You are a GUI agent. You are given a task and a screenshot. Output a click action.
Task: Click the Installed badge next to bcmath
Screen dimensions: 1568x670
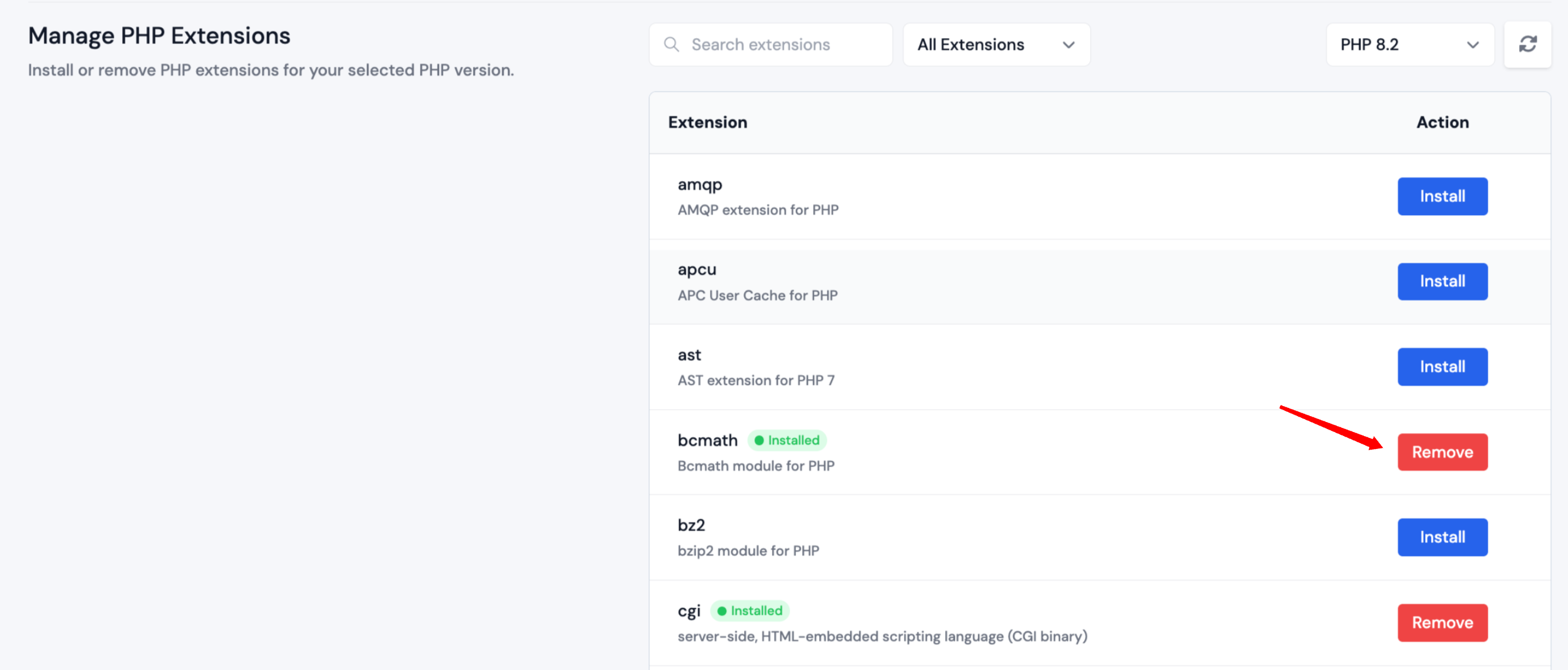(x=787, y=440)
